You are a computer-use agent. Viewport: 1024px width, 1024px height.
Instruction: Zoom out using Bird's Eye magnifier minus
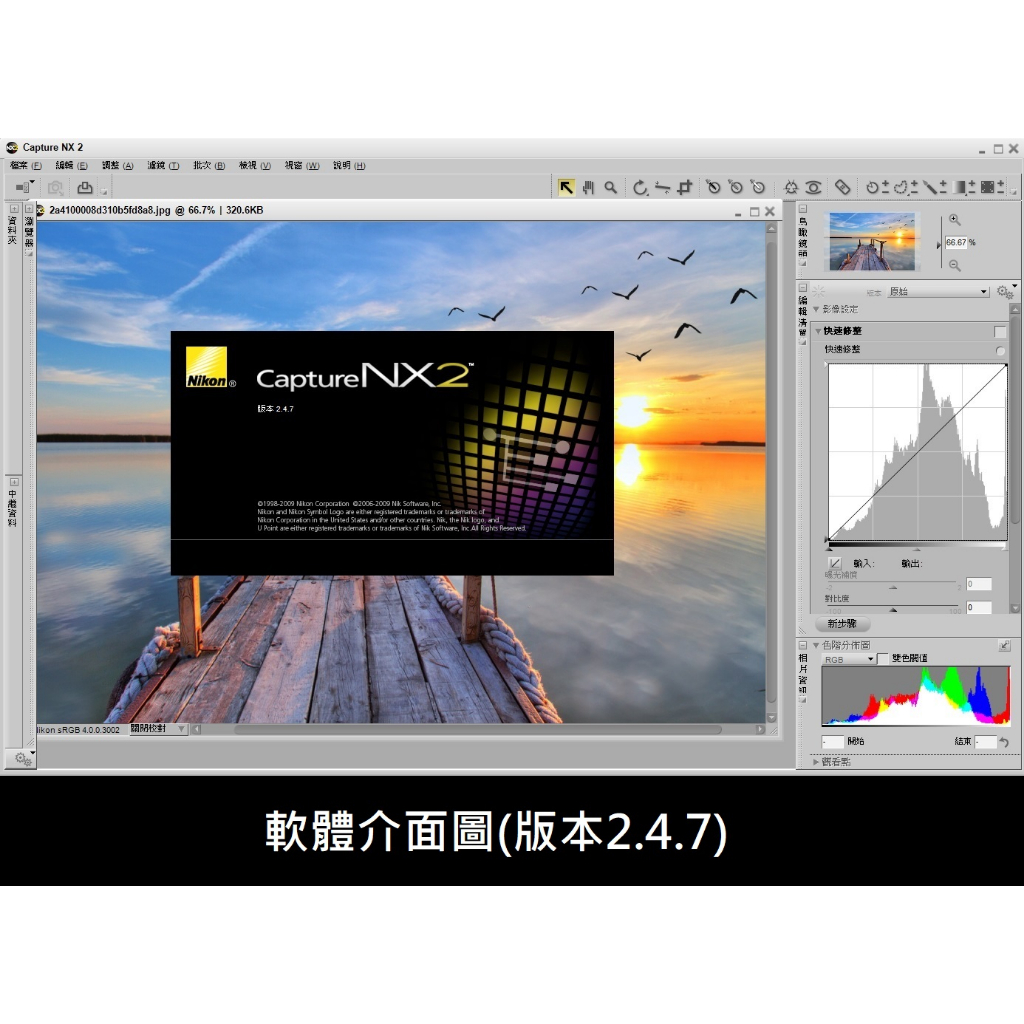point(955,265)
